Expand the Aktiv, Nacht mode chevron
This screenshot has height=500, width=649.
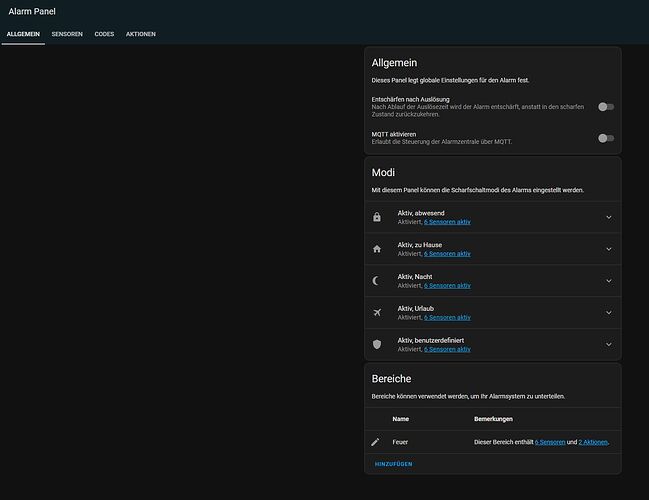609,281
